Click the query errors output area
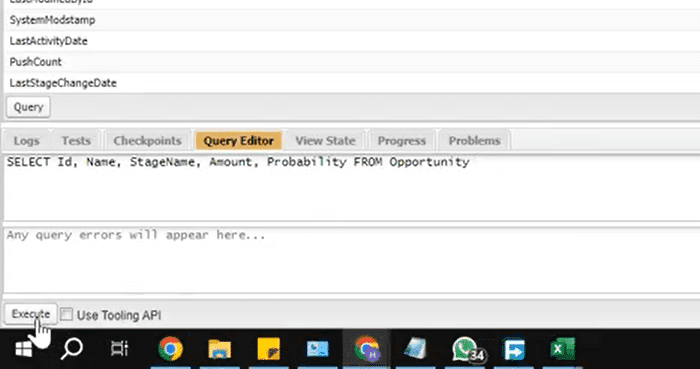The image size is (700, 369). point(352,260)
